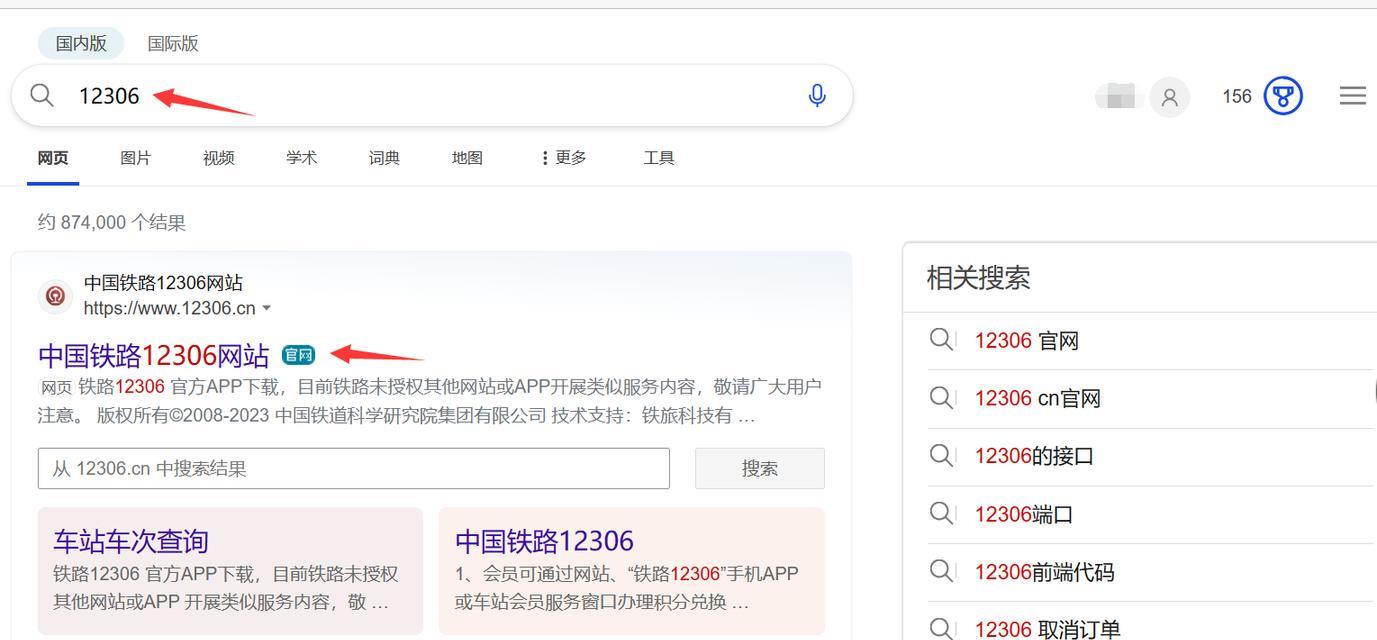This screenshot has height=640, width=1377.
Task: Open the 工具 option
Action: (659, 158)
